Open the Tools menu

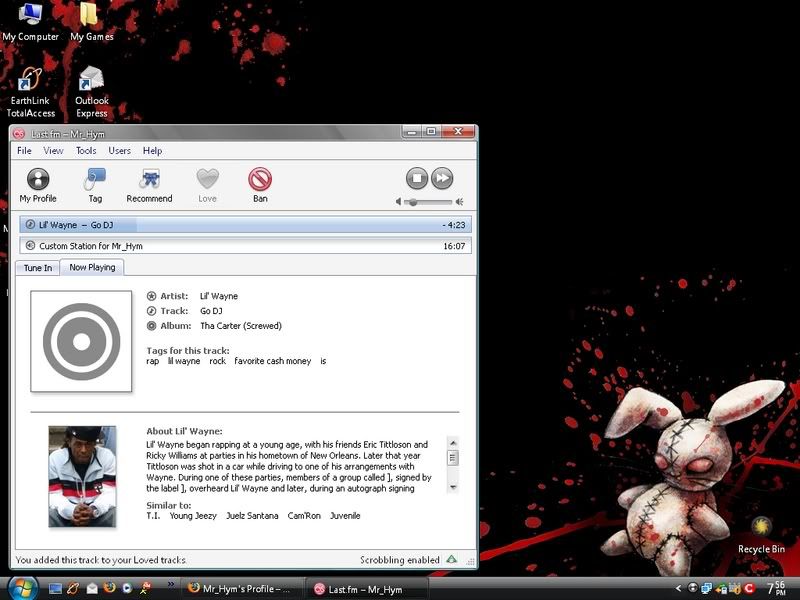pyautogui.click(x=86, y=151)
